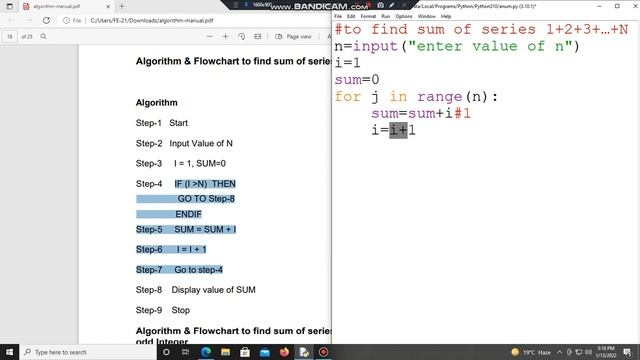Click the highlighted ENDIF text

188,214
